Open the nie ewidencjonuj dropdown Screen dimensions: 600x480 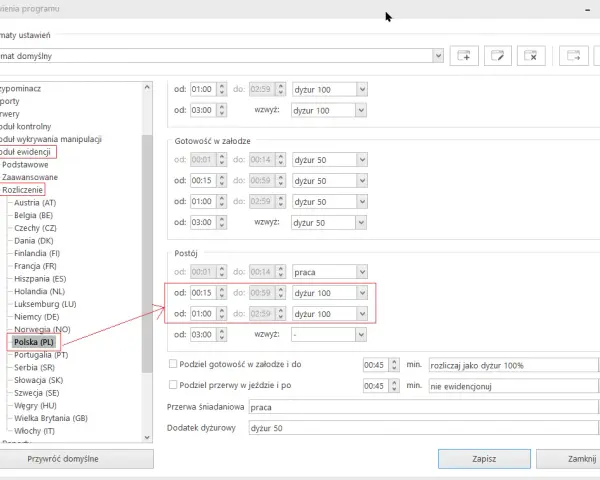tap(514, 386)
